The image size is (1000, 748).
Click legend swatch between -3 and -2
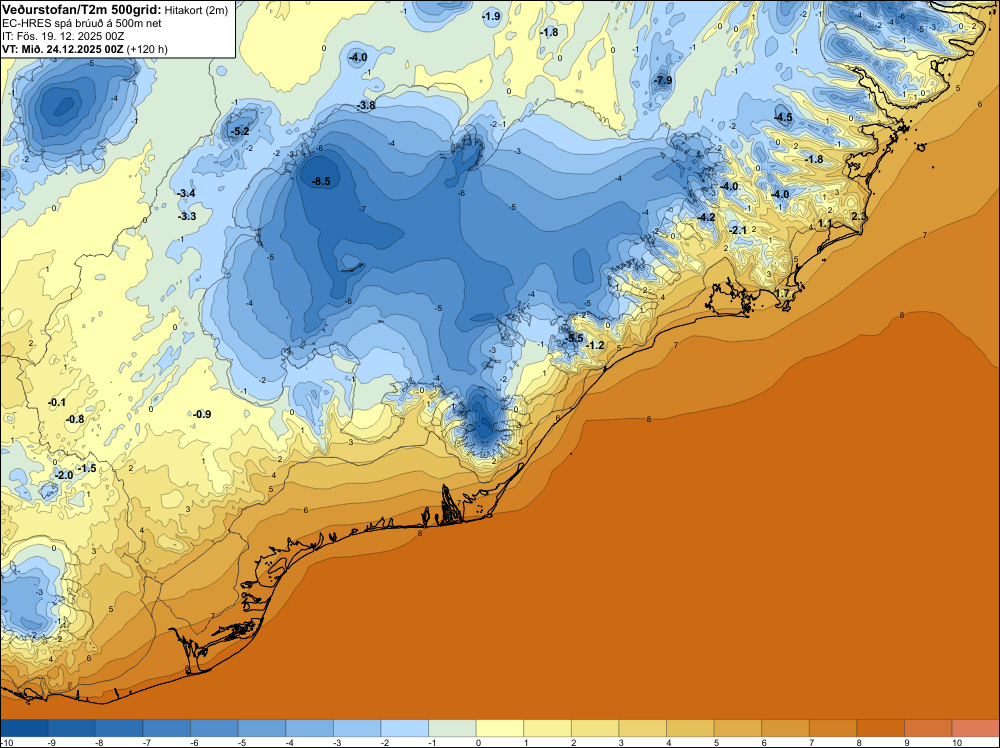357,728
